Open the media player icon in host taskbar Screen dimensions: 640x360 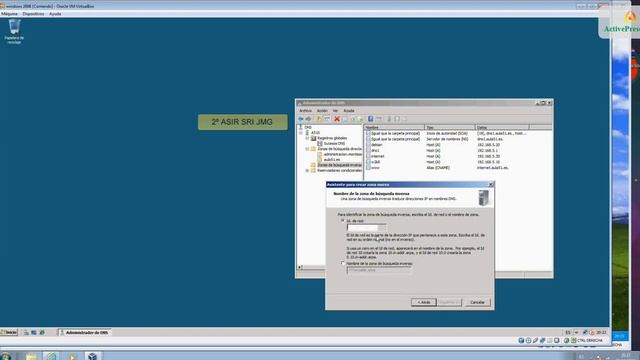[72, 356]
